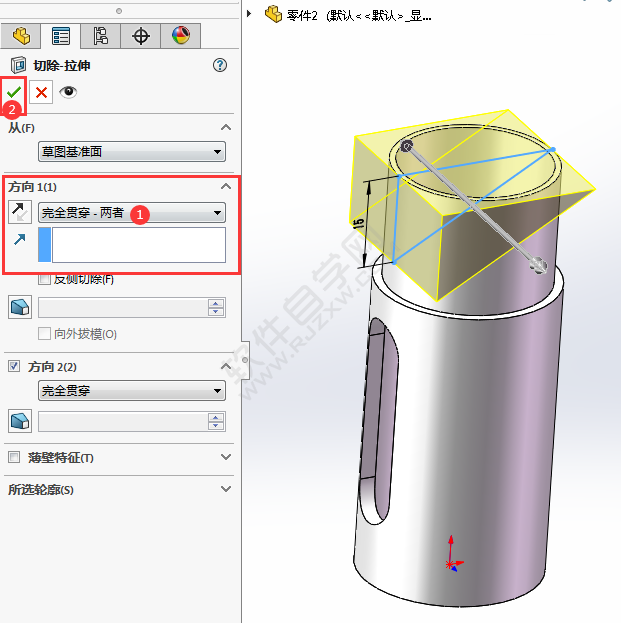The height and width of the screenshot is (623, 621).
Task: Click the Direction 2 draft angle field
Action: tap(123, 422)
